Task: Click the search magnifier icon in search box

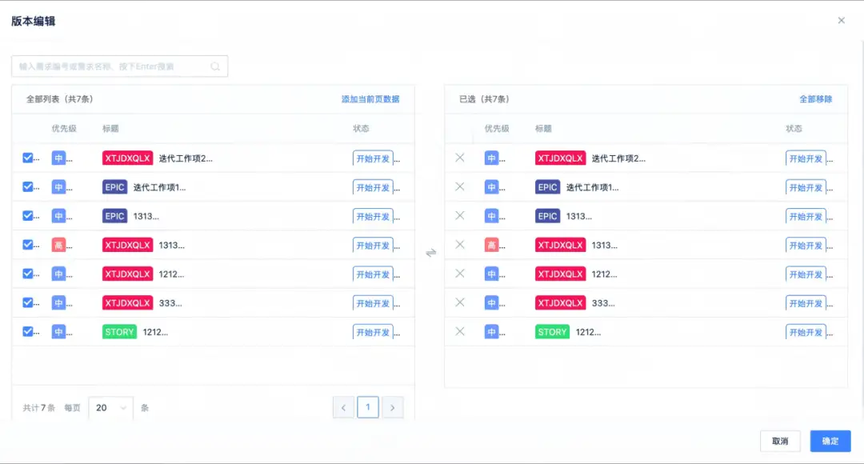Action: point(215,66)
